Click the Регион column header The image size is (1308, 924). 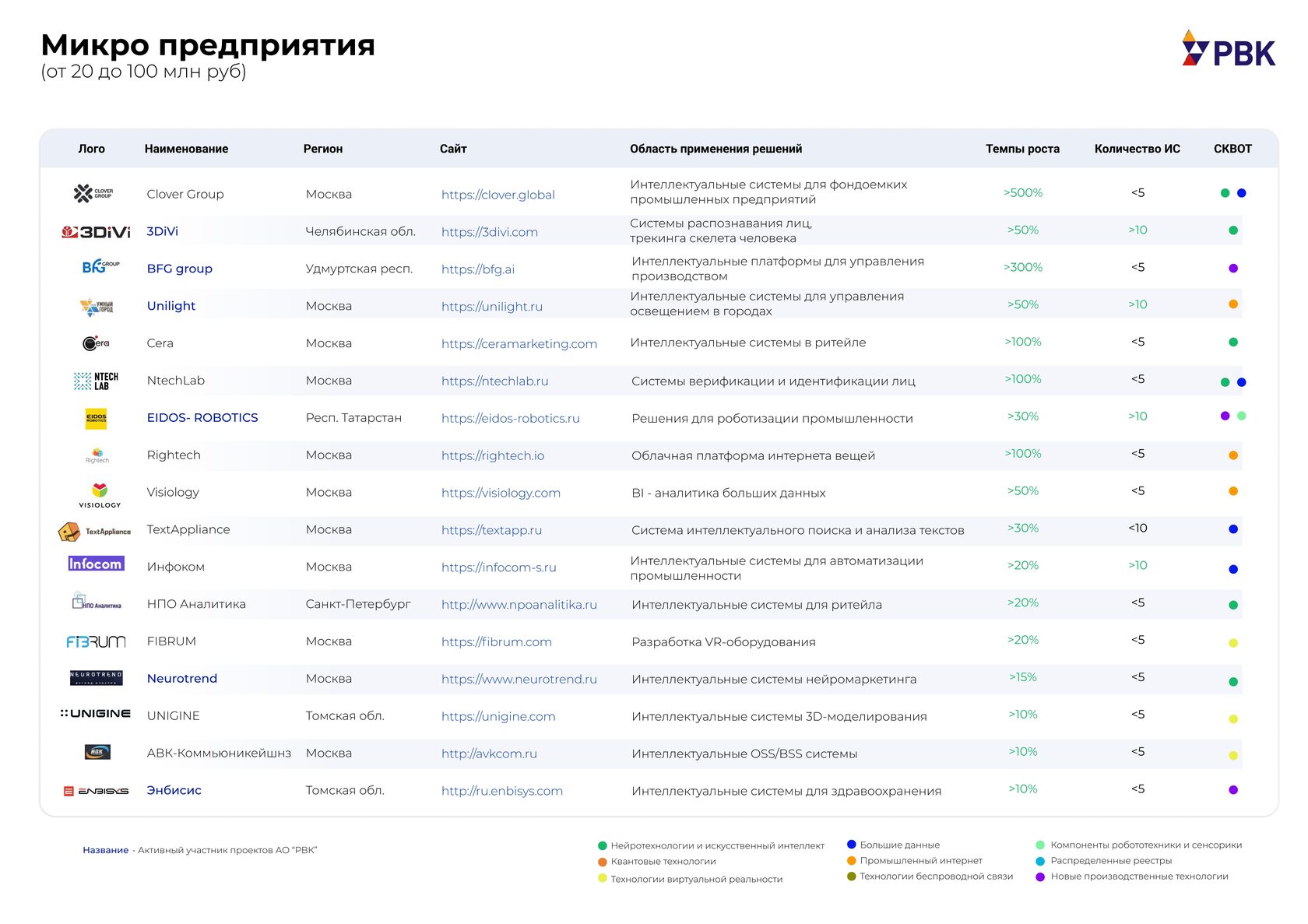pyautogui.click(x=323, y=149)
